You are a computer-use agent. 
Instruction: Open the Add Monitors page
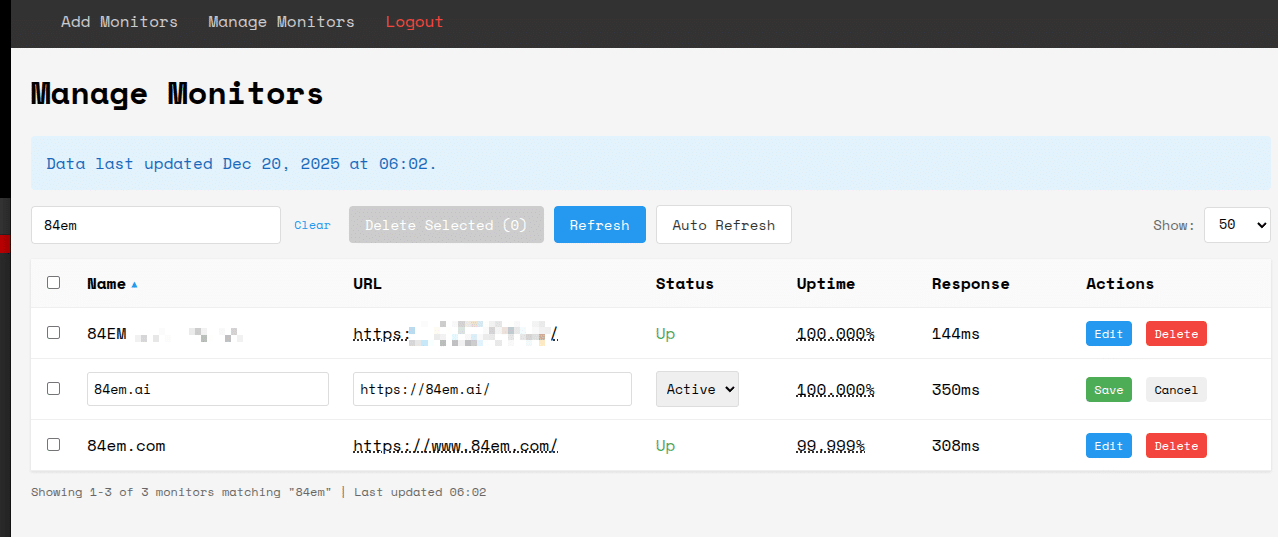(x=119, y=22)
